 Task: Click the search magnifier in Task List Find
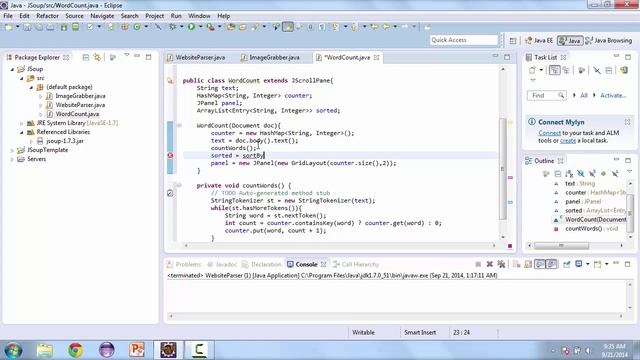click(x=561, y=96)
